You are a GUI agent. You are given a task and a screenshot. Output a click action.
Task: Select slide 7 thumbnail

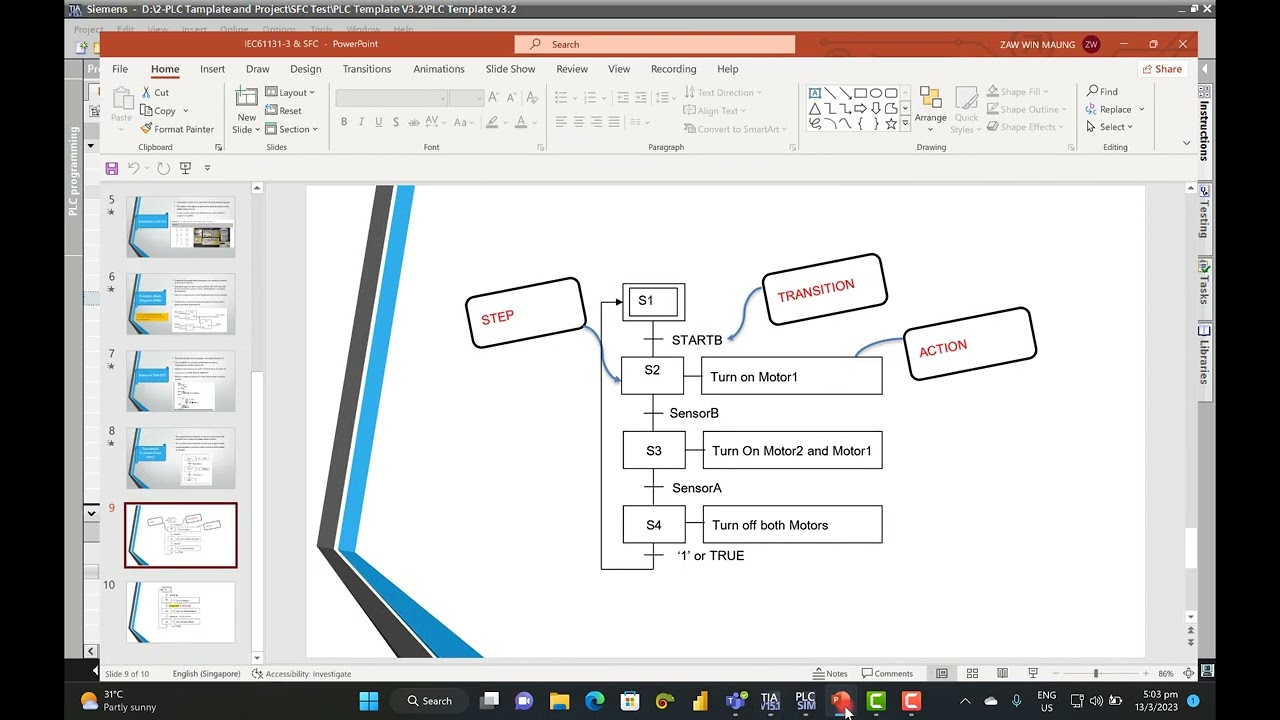point(180,381)
